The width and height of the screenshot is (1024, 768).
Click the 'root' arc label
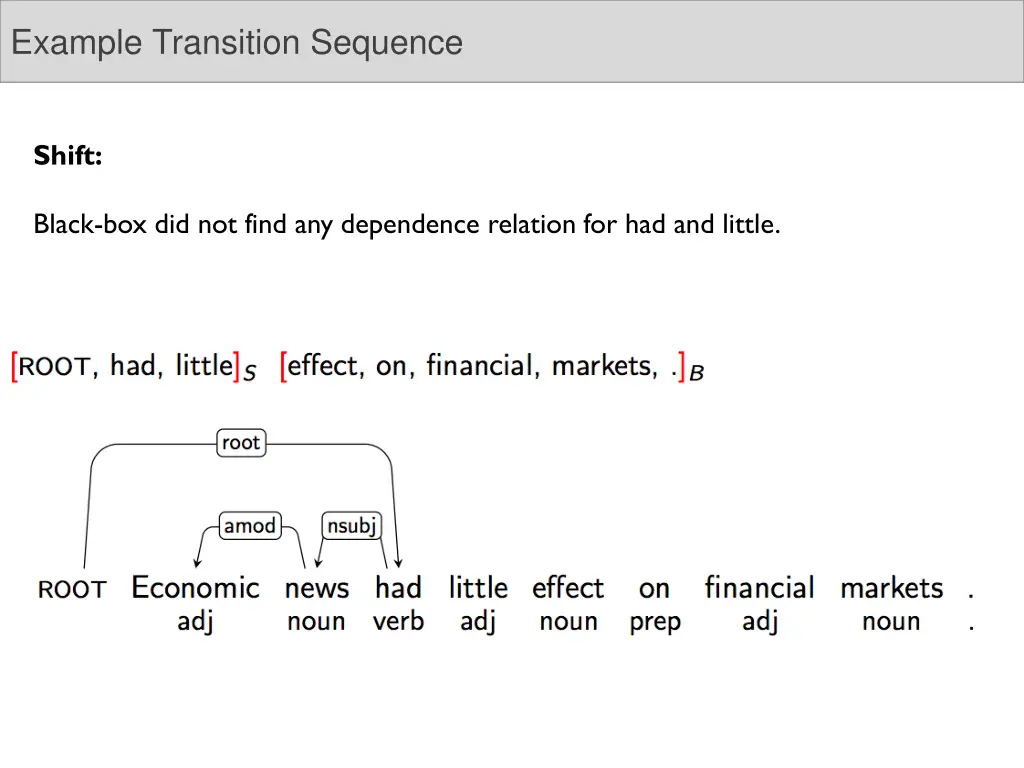coord(241,442)
